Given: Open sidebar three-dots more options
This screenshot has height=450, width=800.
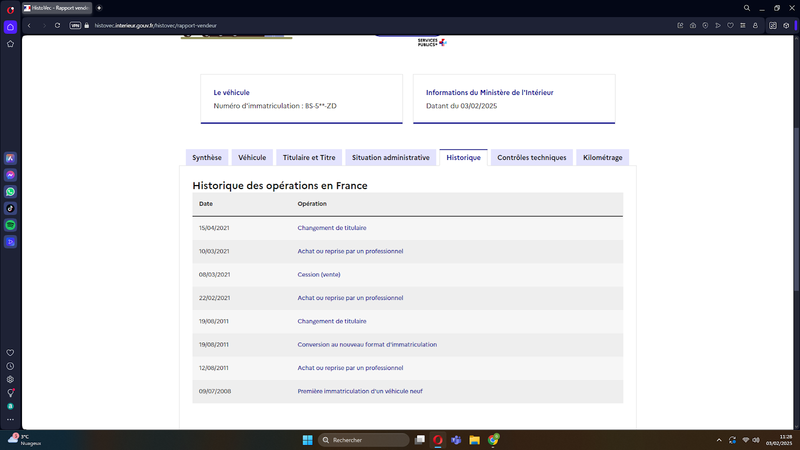Looking at the screenshot, I should [x=10, y=419].
